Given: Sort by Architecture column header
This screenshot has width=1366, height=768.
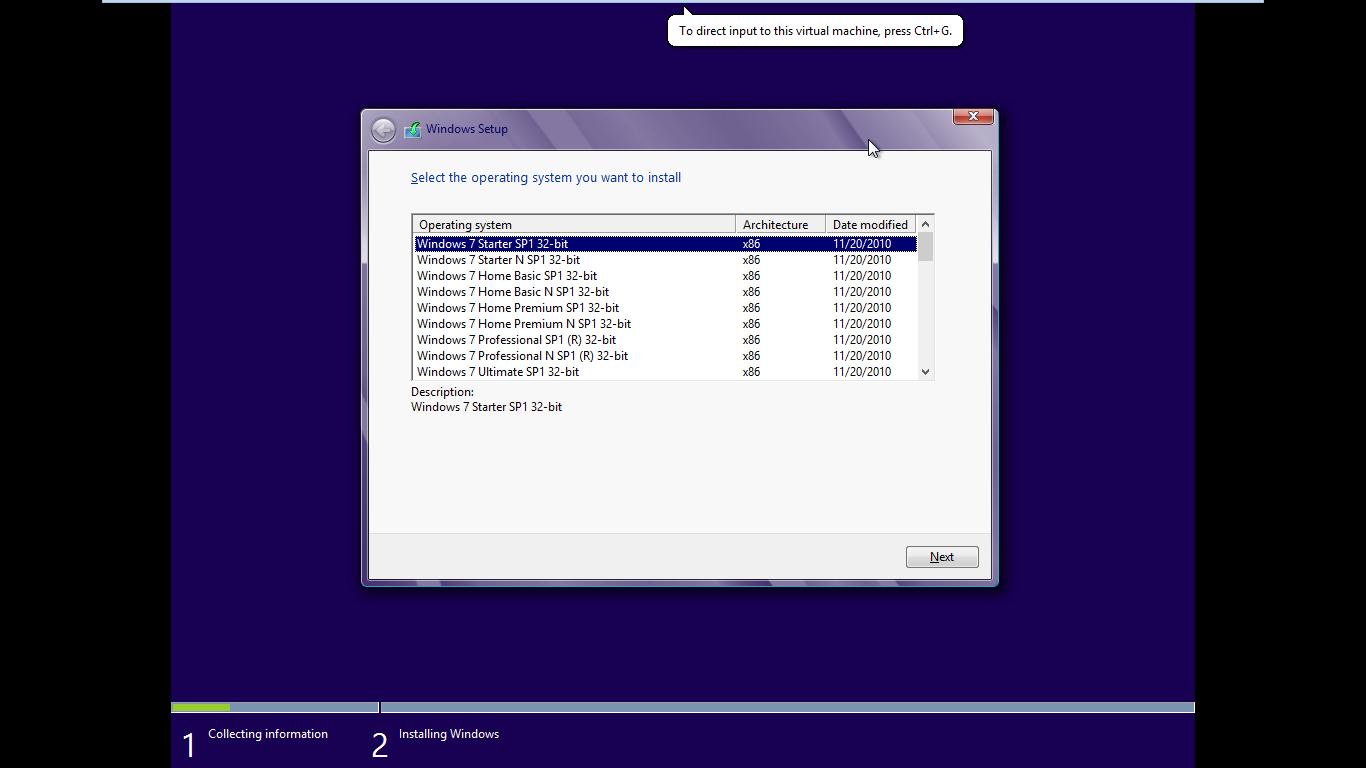Looking at the screenshot, I should tap(780, 225).
